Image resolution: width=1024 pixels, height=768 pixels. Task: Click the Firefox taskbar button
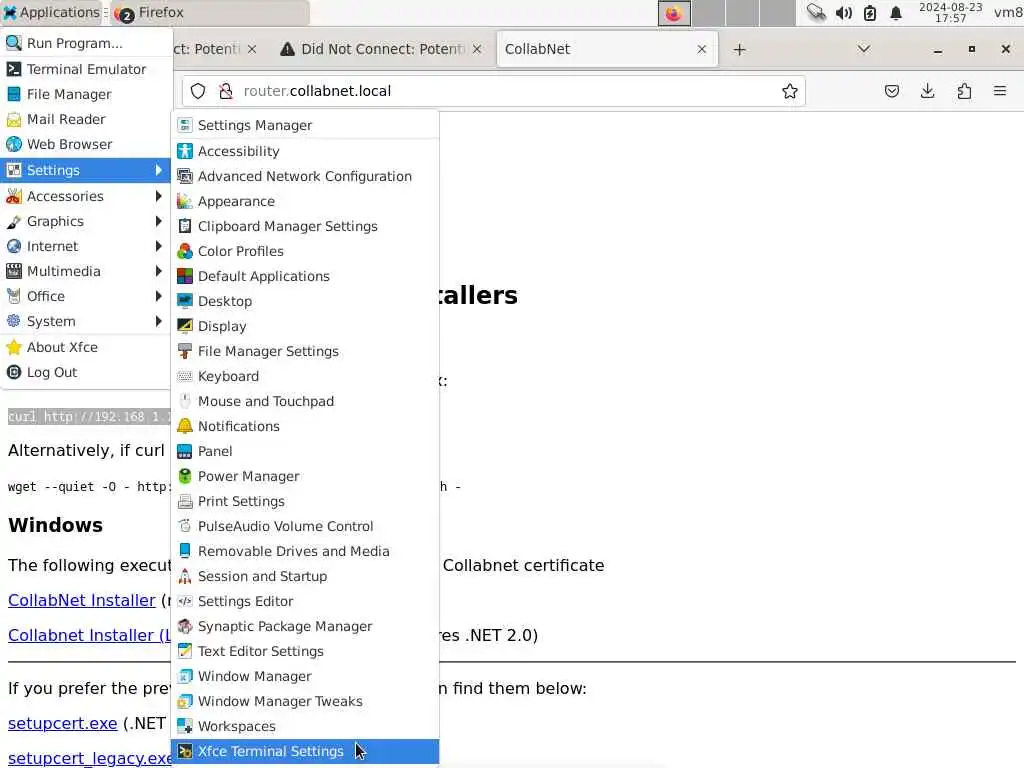click(x=209, y=12)
